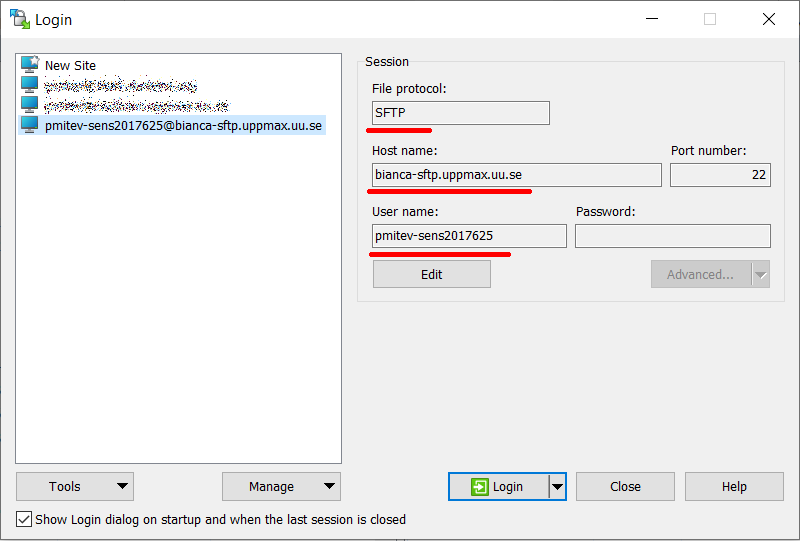This screenshot has height=541, width=800.
Task: Click the User name label
Action: coord(405,212)
